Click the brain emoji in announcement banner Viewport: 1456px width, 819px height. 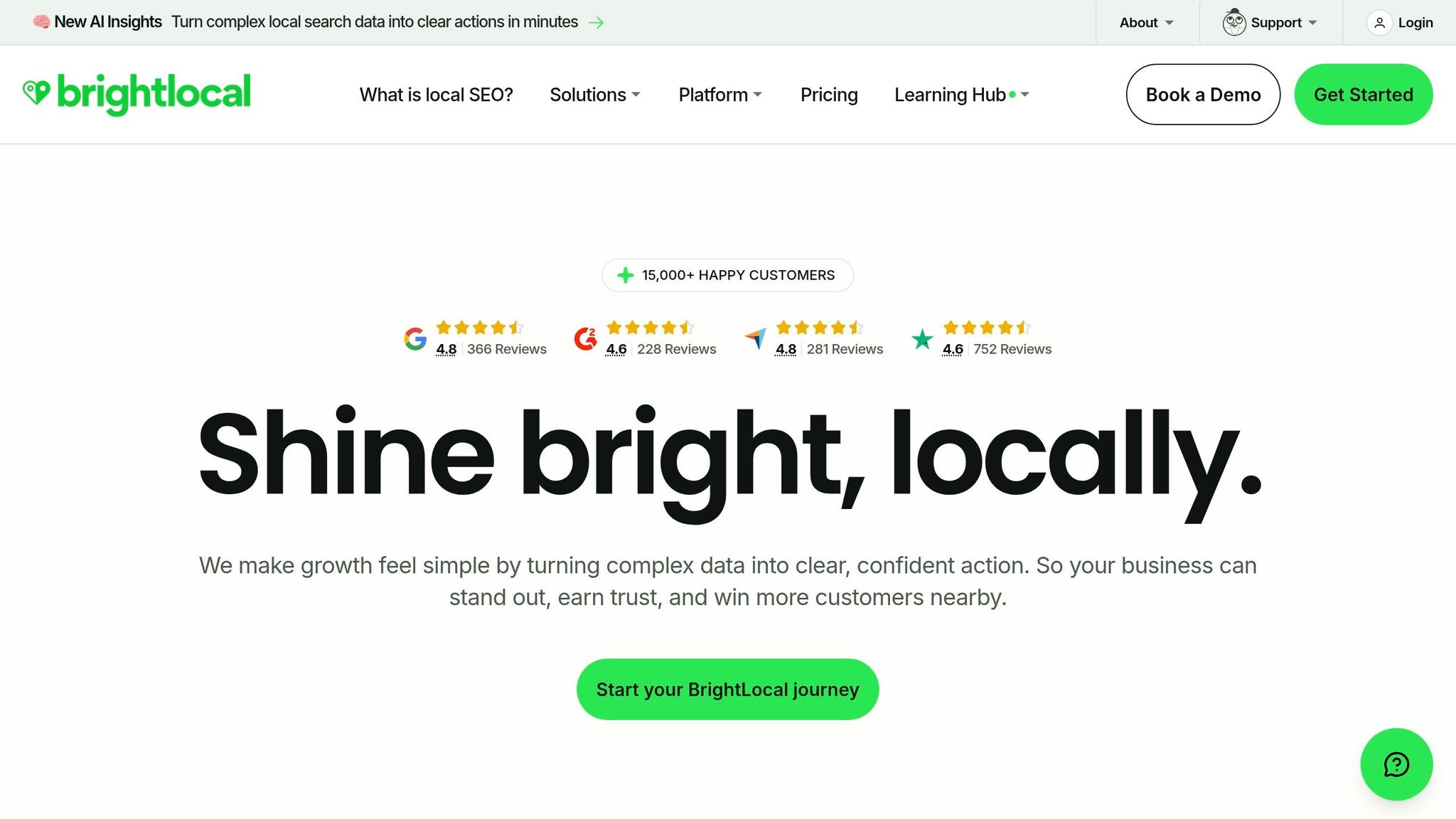pyautogui.click(x=41, y=22)
